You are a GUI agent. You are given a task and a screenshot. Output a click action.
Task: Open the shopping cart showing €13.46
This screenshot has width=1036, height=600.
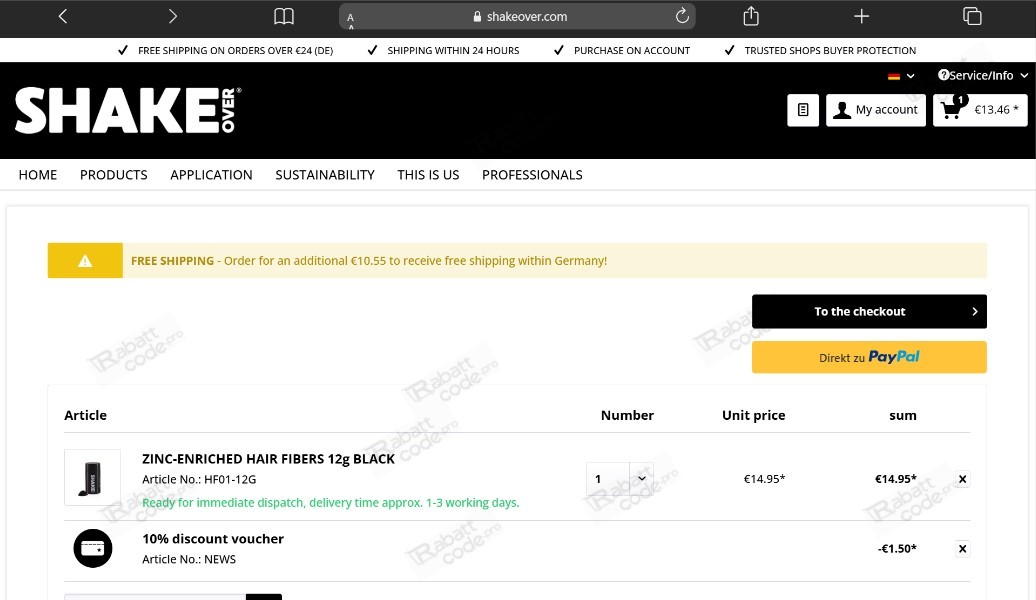[x=980, y=110]
